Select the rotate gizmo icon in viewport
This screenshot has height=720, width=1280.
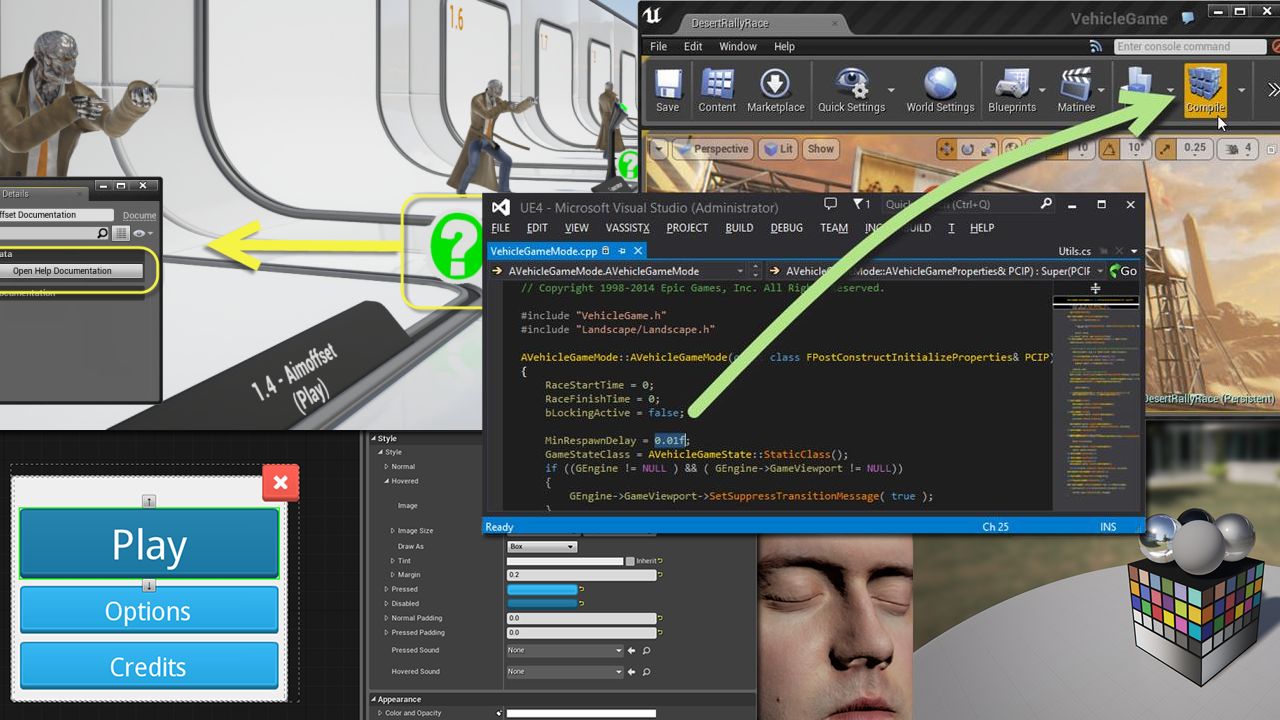tap(968, 149)
